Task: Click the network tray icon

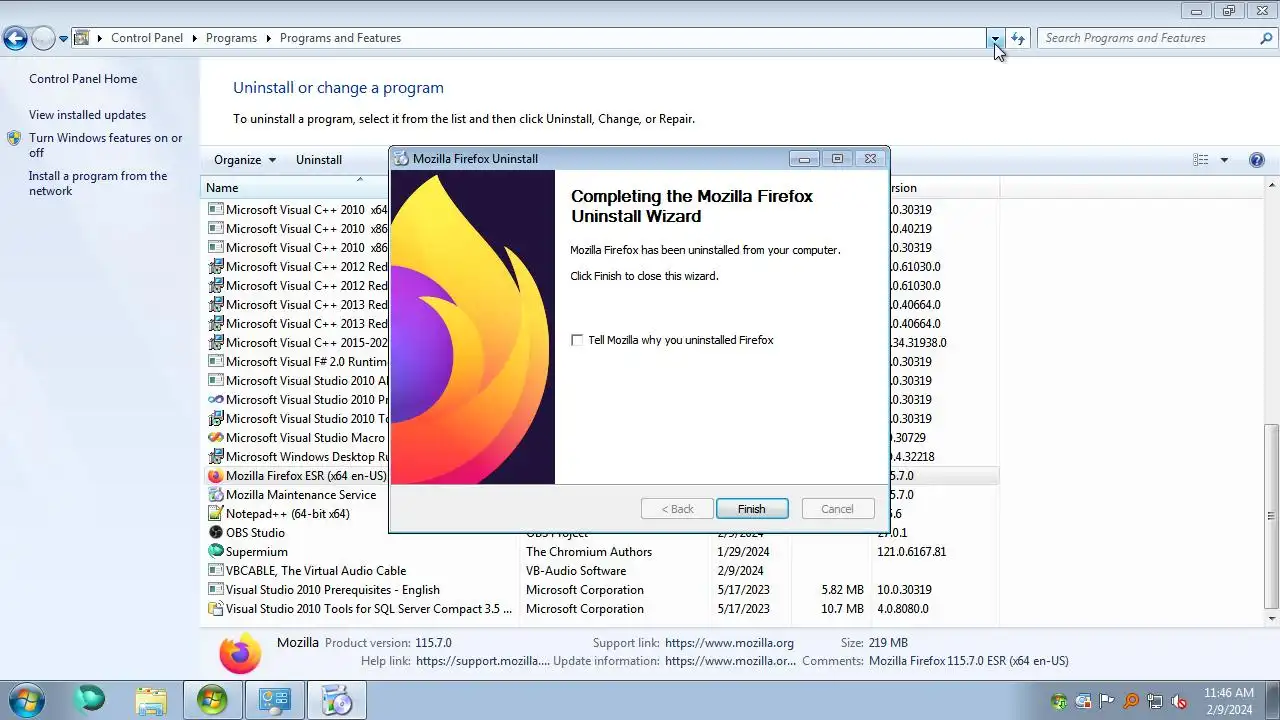Action: coord(1155,701)
